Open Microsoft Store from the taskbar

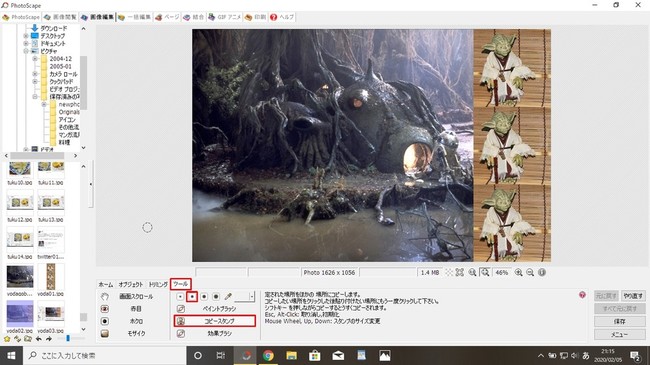[315, 355]
